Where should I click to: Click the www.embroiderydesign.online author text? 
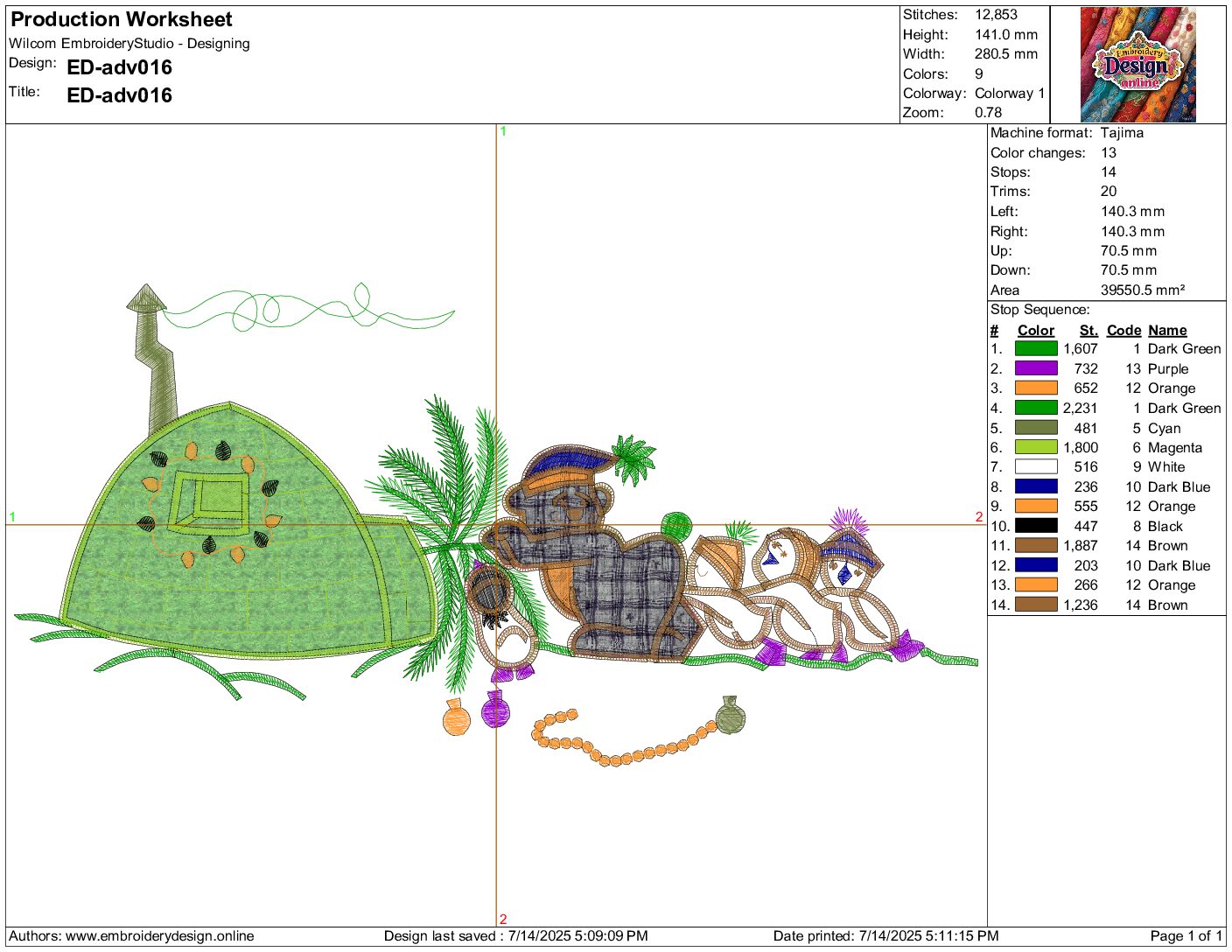point(159,935)
